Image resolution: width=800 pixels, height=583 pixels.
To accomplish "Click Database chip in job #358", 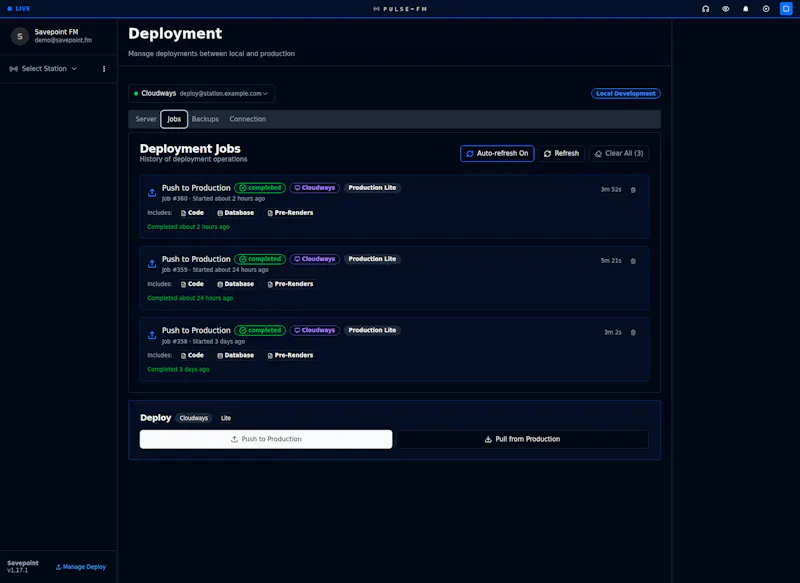I will tap(235, 356).
